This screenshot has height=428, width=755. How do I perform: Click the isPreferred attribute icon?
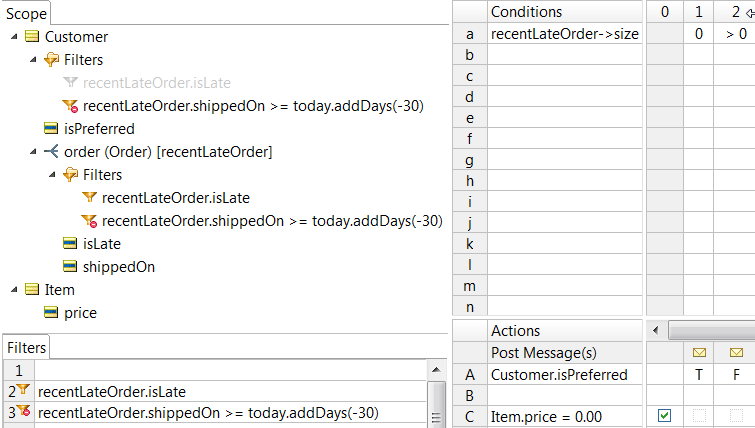coord(51,129)
